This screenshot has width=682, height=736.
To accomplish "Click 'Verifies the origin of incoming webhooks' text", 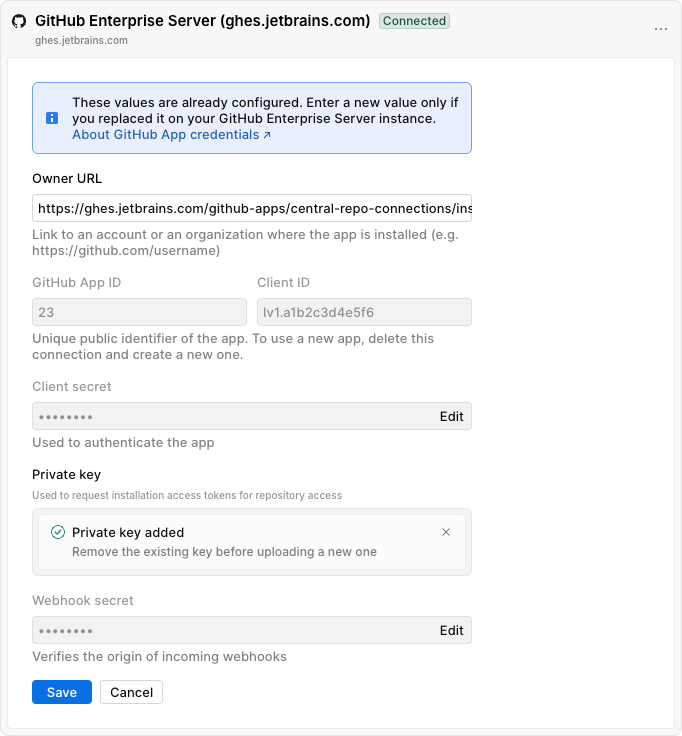I will 160,656.
